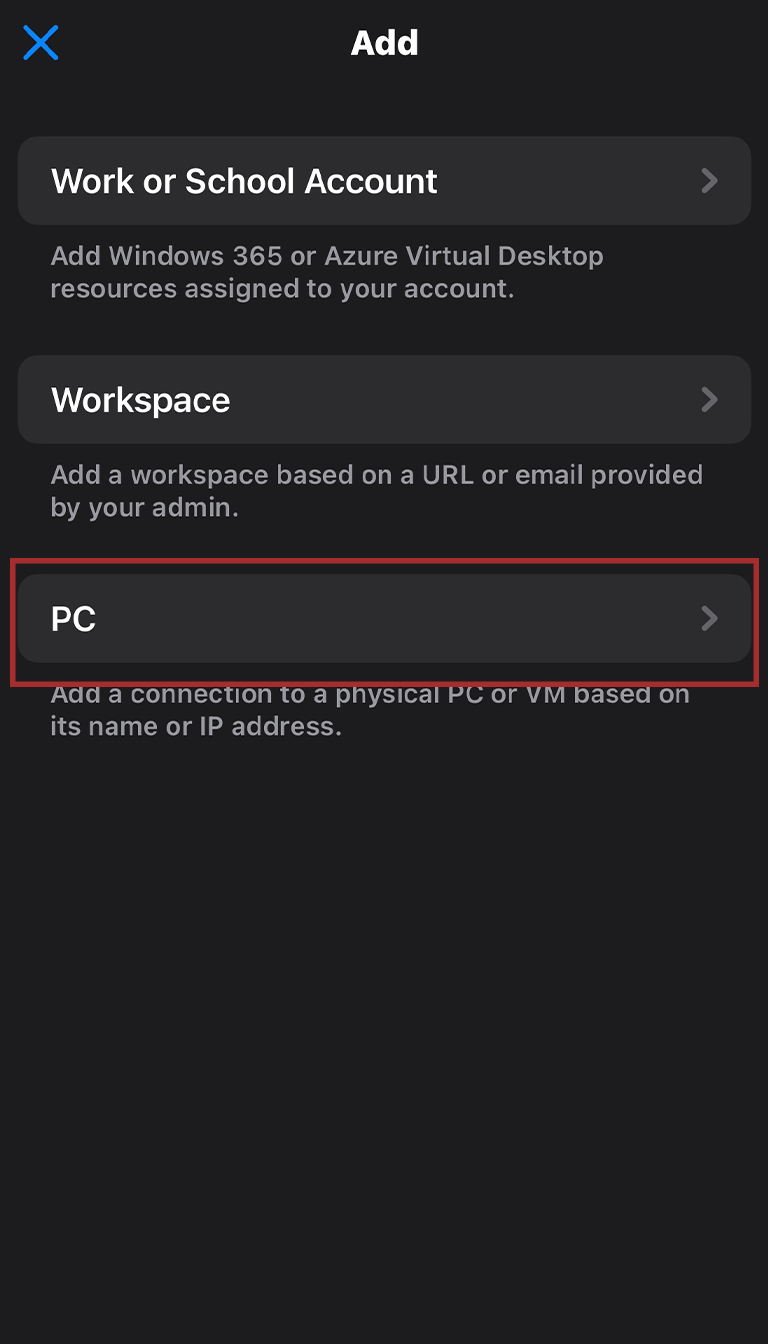Click the Windows 365 or Azure description text

pos(327,256)
